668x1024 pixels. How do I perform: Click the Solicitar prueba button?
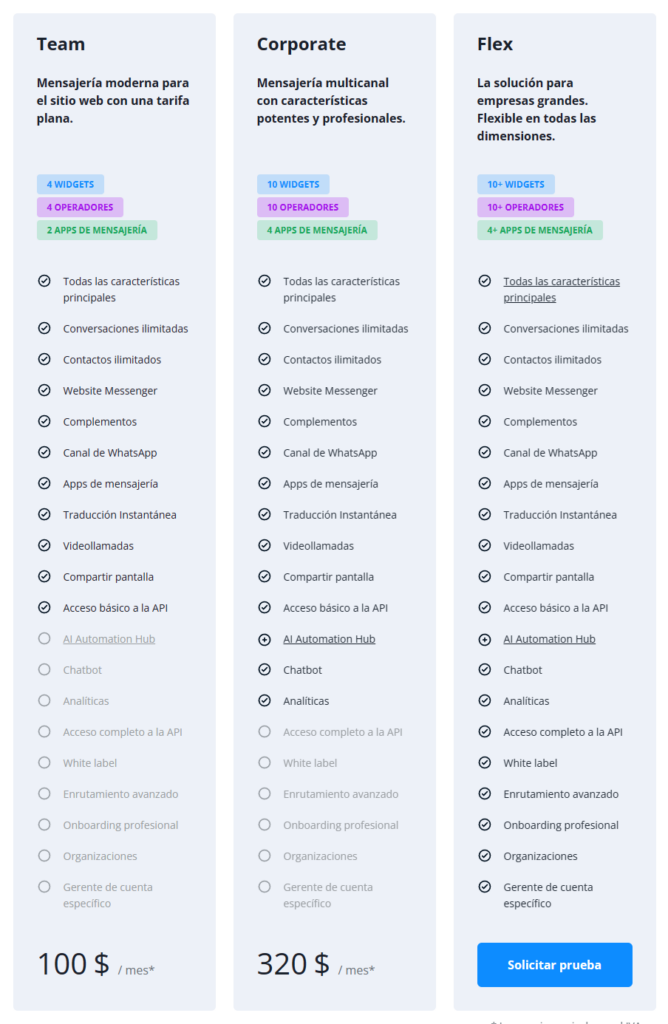[x=554, y=965]
